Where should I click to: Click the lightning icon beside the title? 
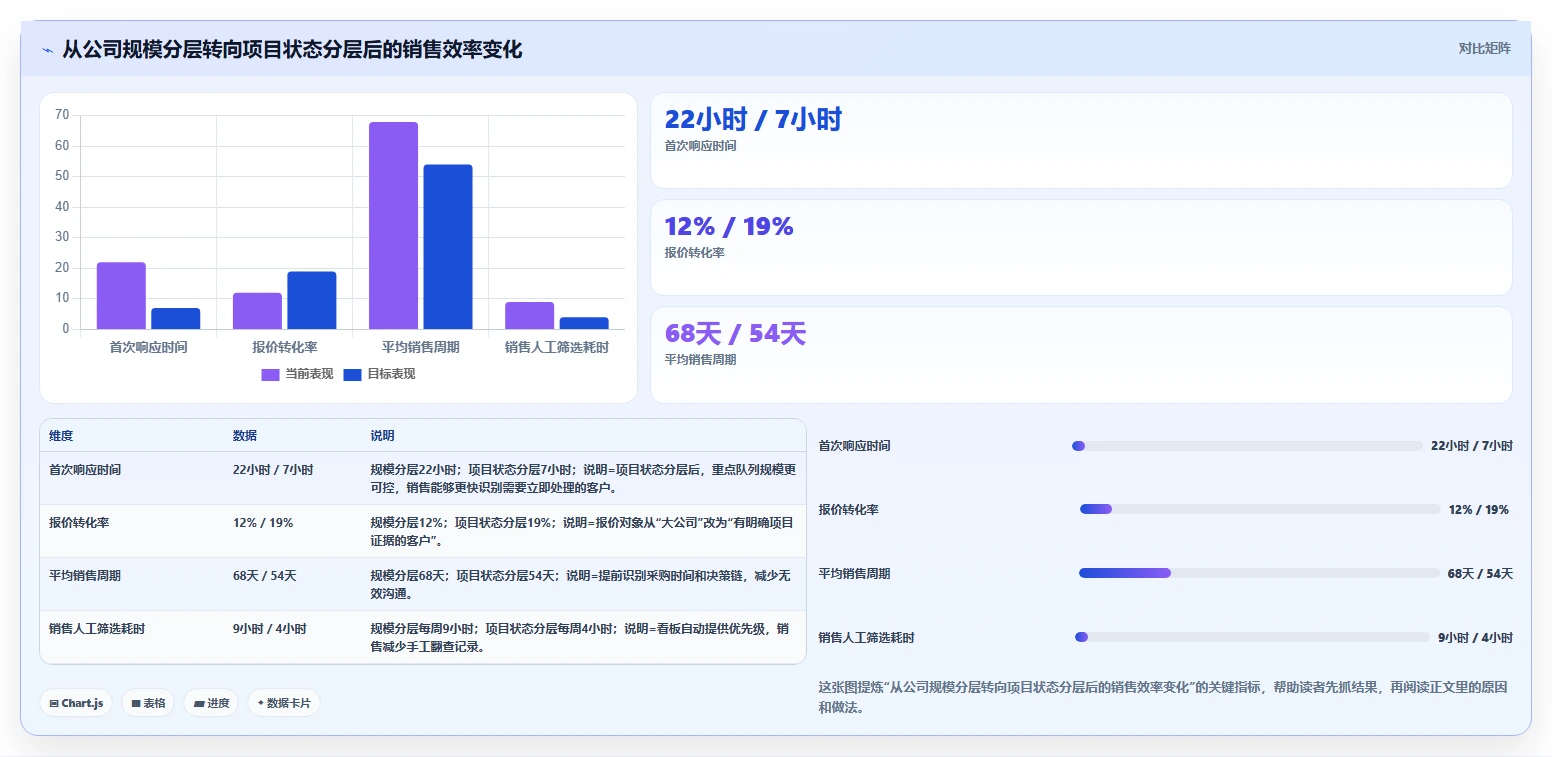click(x=48, y=50)
